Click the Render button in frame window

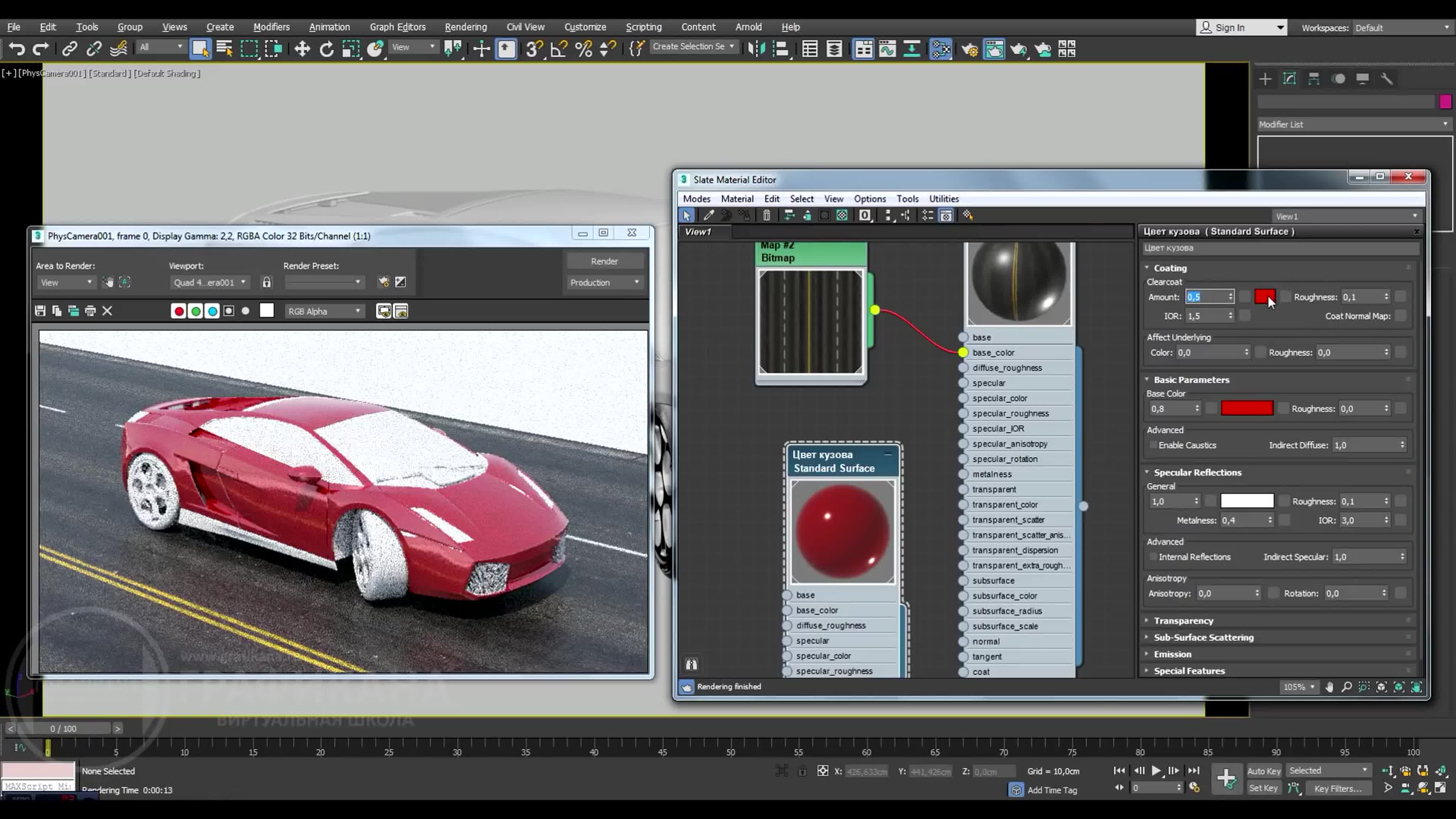pyautogui.click(x=604, y=261)
